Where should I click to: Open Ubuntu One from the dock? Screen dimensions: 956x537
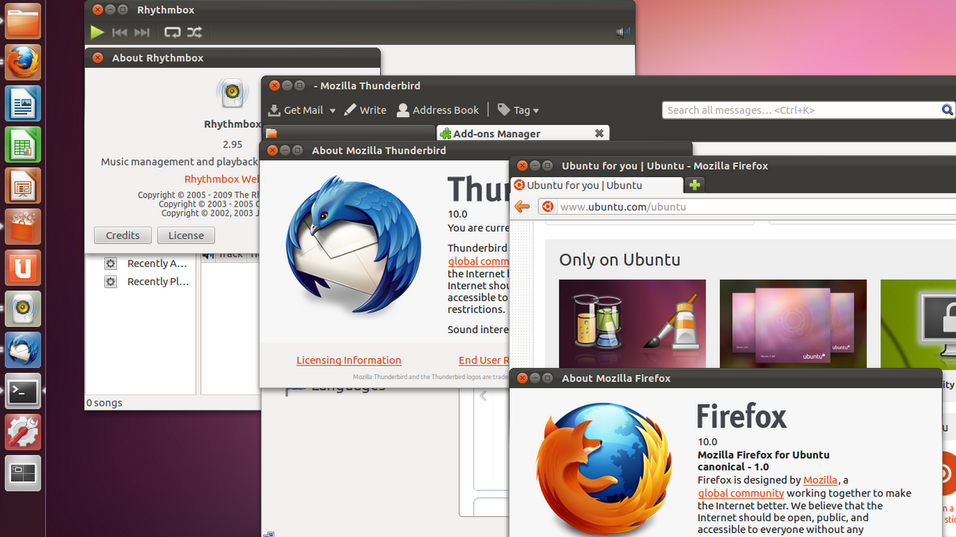pos(23,268)
